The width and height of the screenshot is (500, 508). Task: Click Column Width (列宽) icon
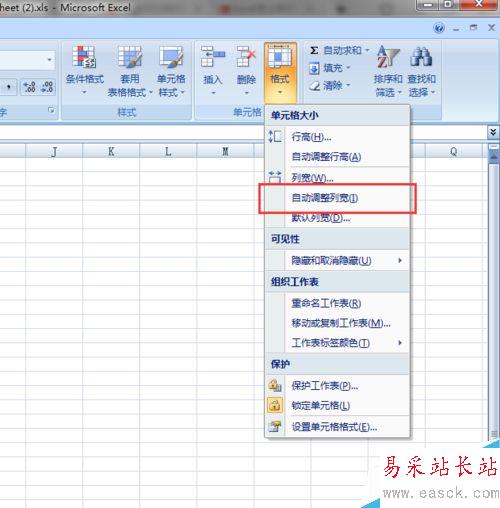[275, 177]
